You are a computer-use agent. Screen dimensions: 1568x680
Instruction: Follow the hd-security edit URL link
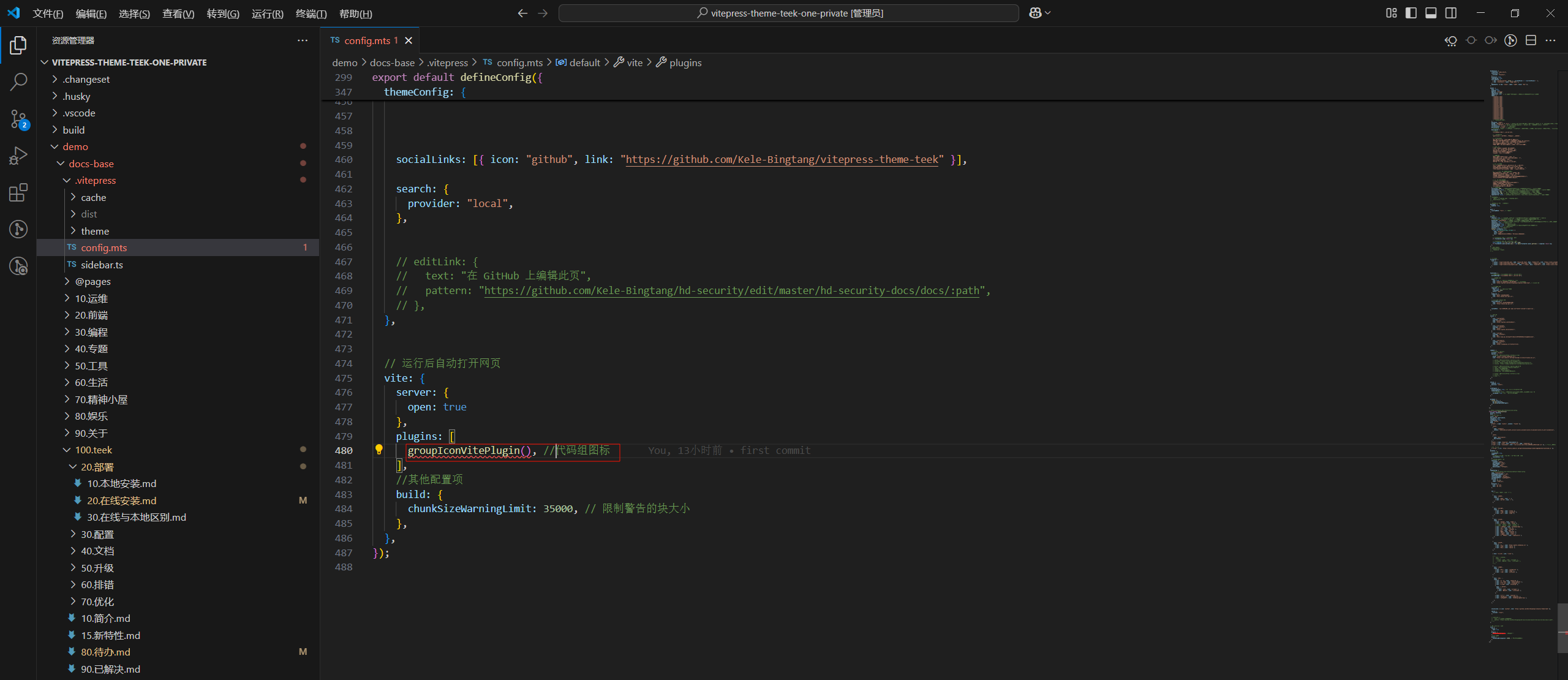(732, 290)
